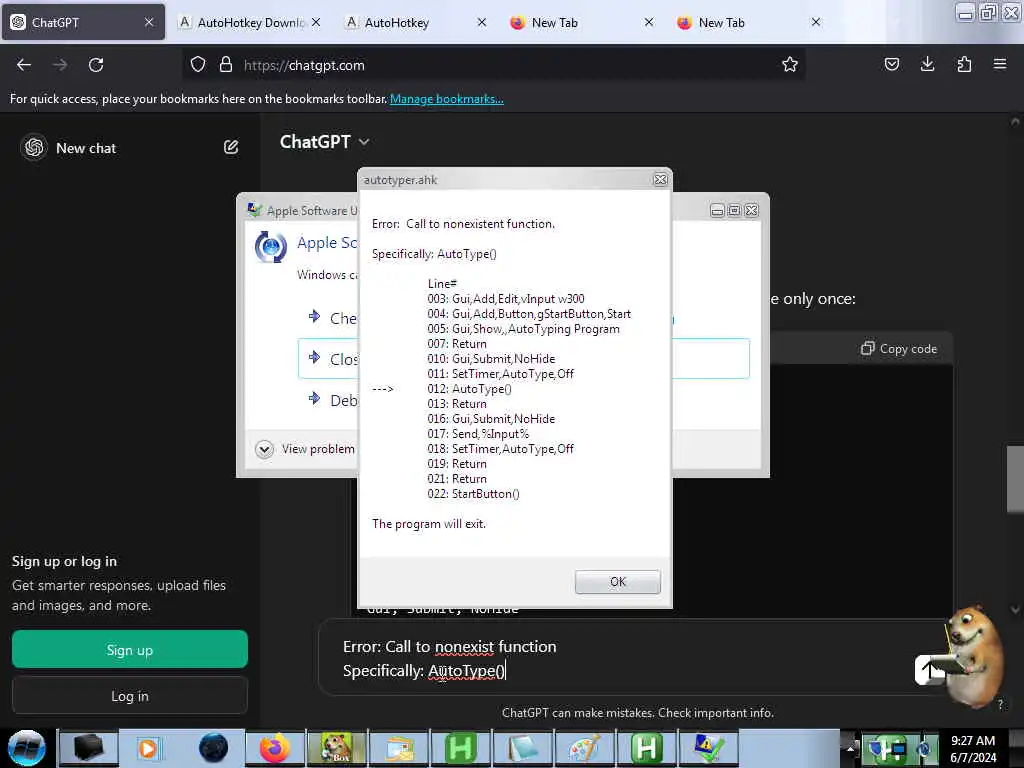This screenshot has height=768, width=1024.
Task: Reload the current page
Action: [x=96, y=65]
